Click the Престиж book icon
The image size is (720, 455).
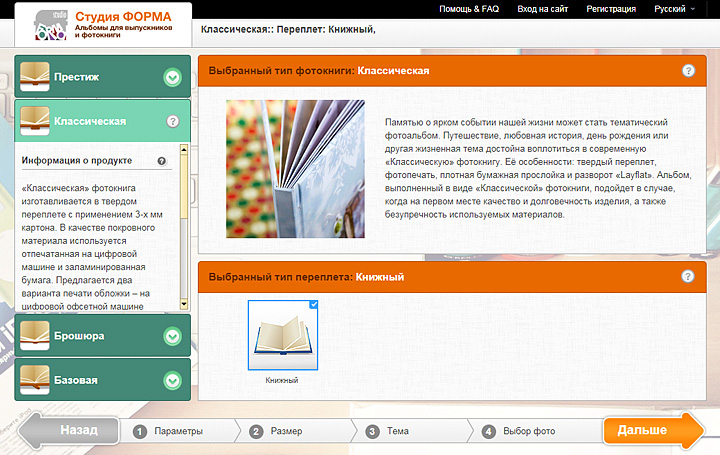pyautogui.click(x=35, y=75)
